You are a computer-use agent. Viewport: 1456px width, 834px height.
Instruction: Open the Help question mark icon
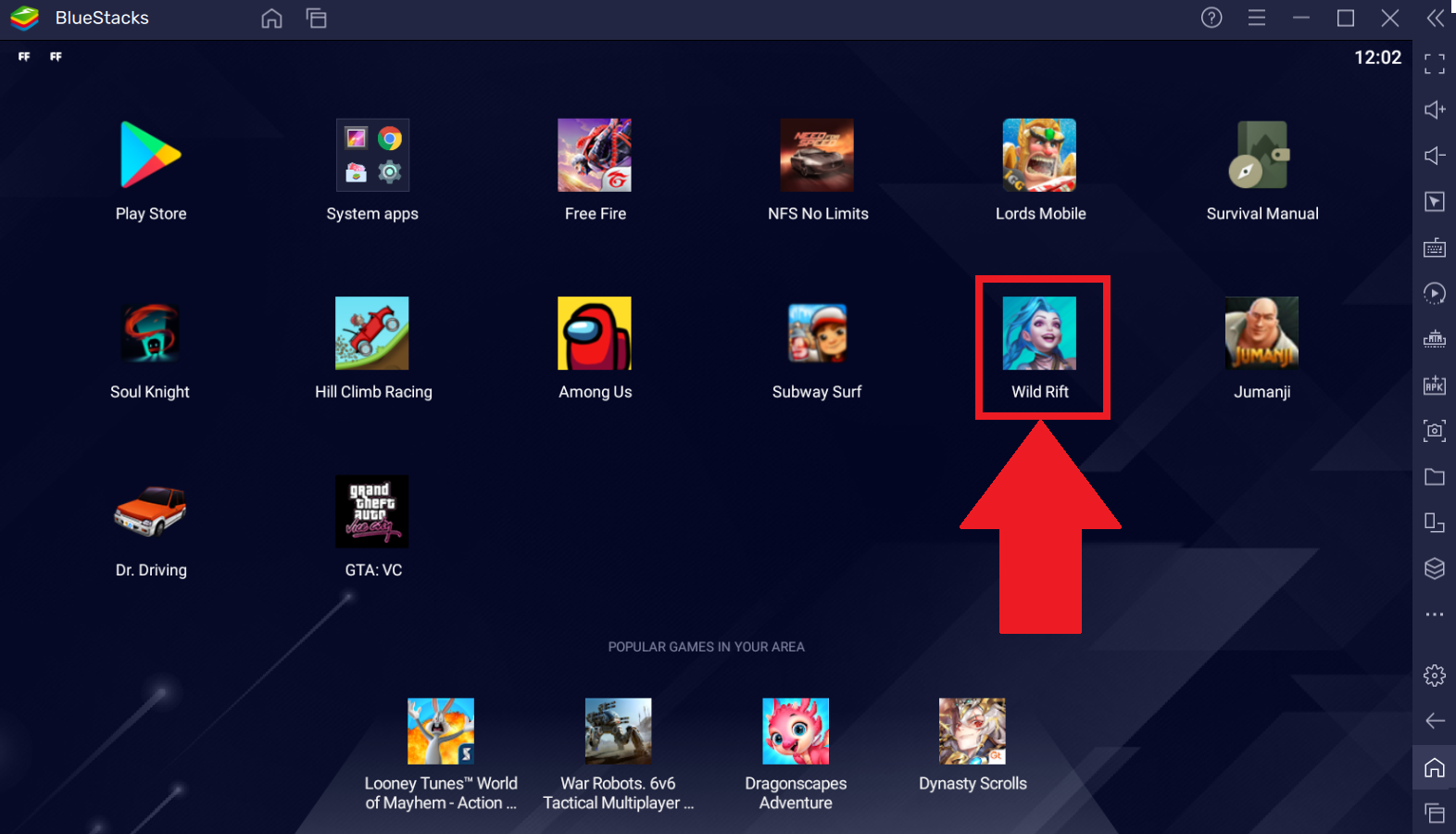[1211, 18]
